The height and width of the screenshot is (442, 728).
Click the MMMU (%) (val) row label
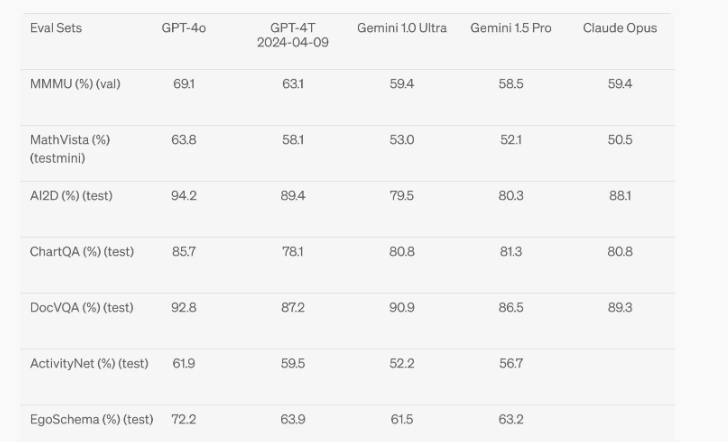75,84
